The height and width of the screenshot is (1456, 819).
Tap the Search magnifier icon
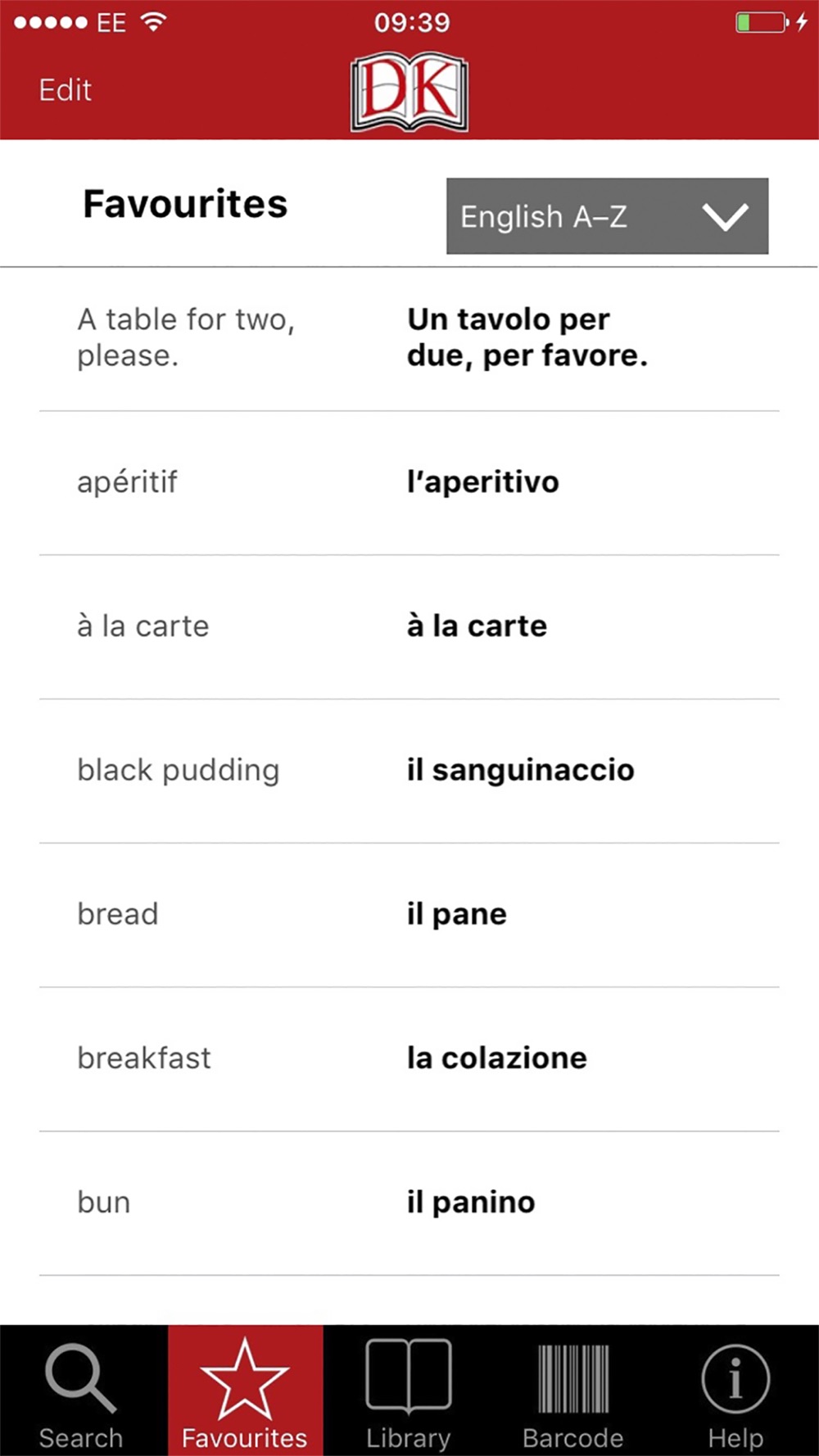point(80,1379)
